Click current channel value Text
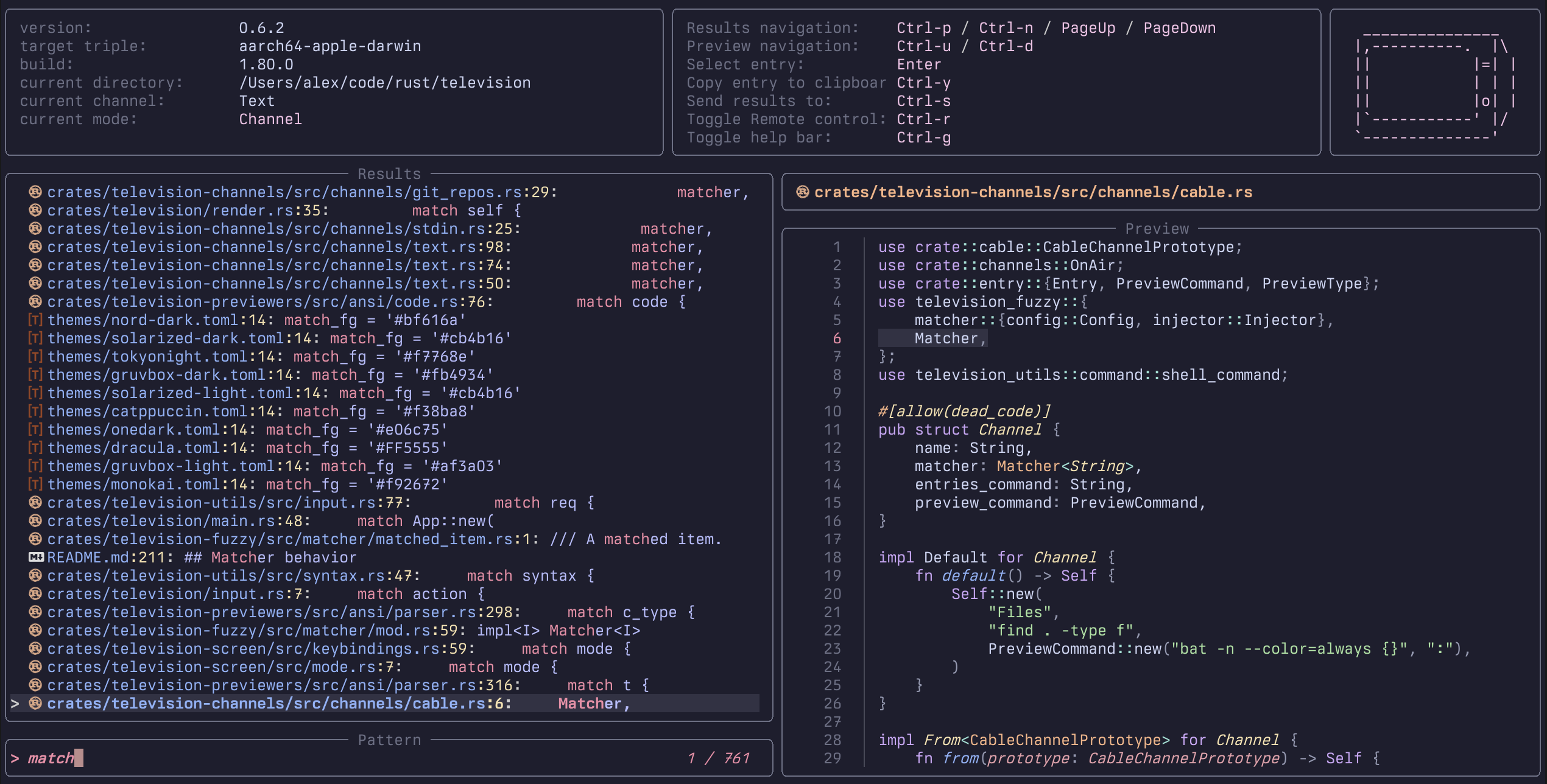The width and height of the screenshot is (1547, 784). [x=256, y=101]
